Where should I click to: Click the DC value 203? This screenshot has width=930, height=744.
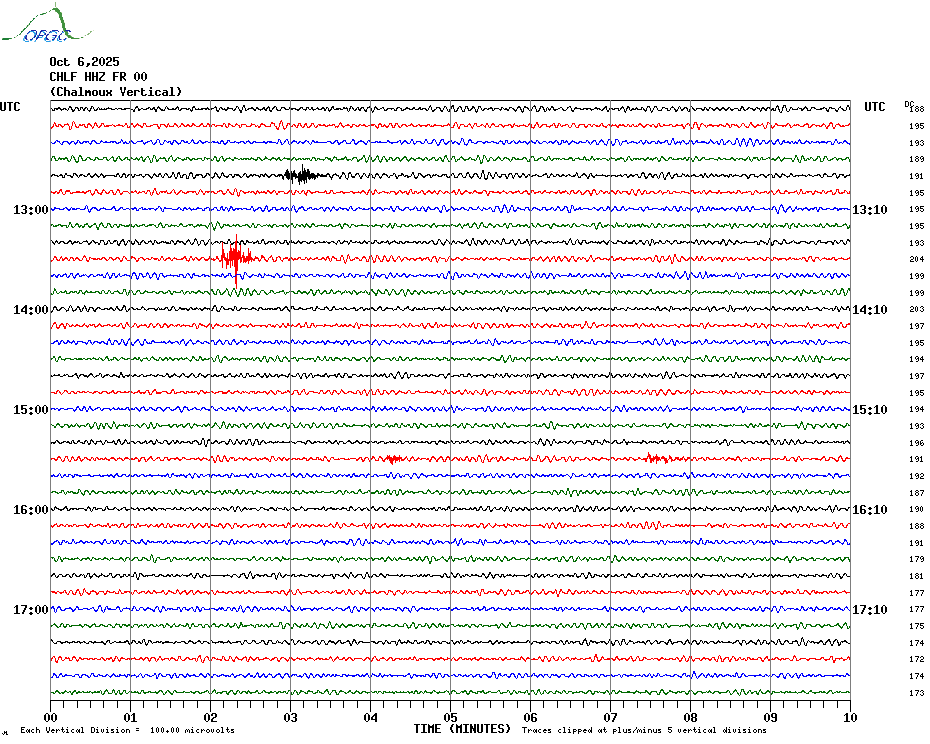pyautogui.click(x=917, y=309)
